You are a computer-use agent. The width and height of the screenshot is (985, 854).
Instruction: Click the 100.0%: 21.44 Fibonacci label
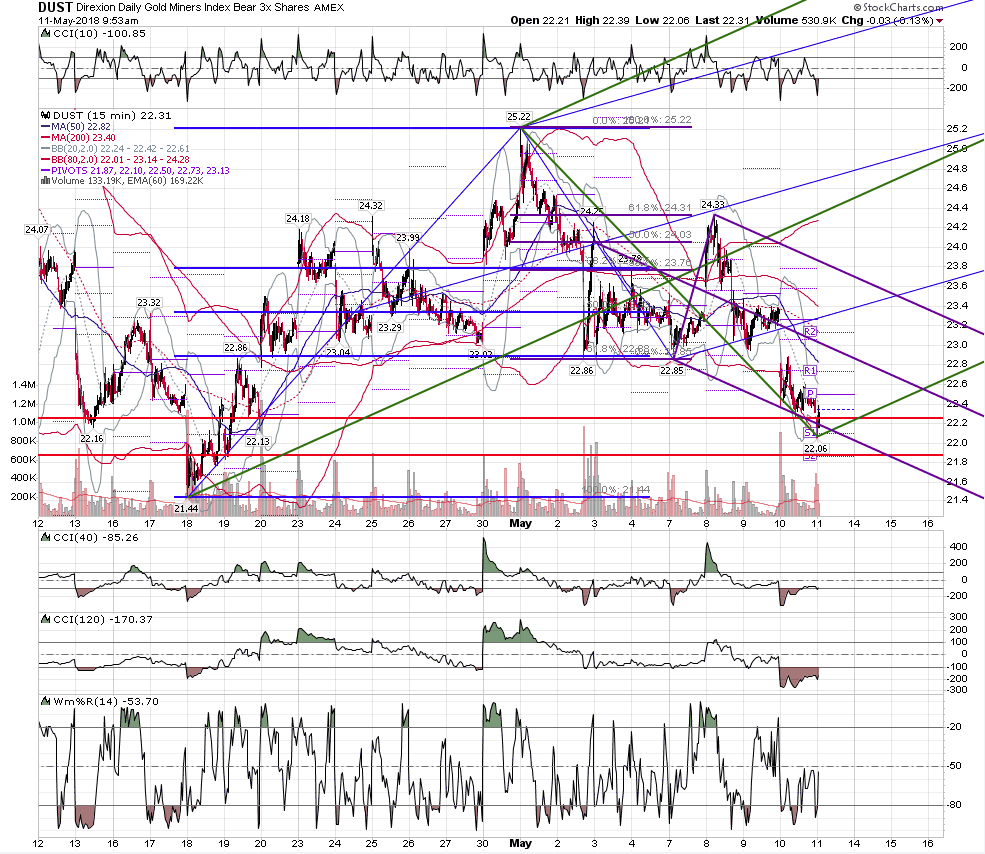(616, 489)
